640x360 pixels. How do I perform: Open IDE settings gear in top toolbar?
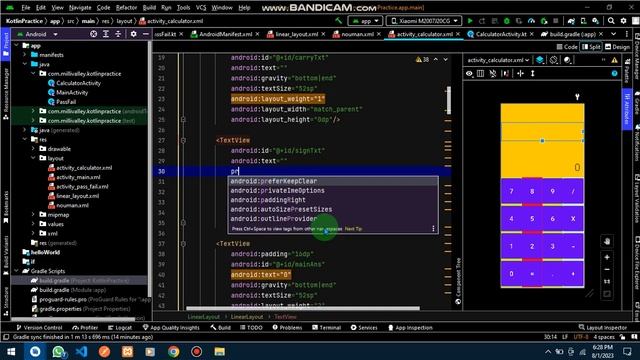[x=623, y=21]
